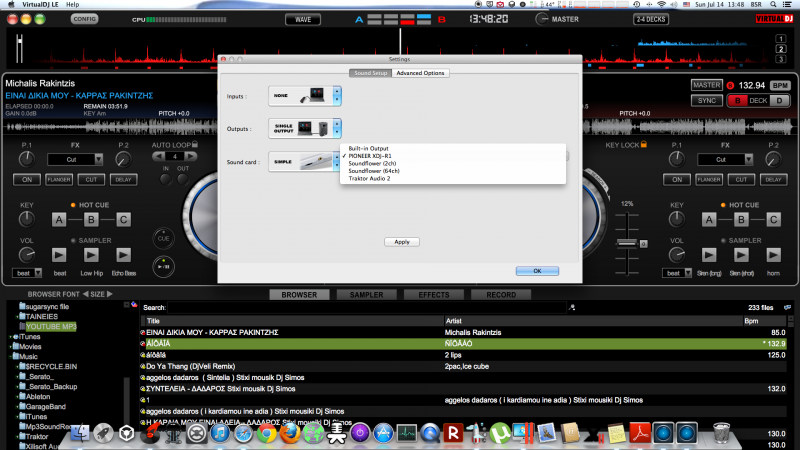Toggle right deck DELAY effect
Image resolution: width=800 pixels, height=450 pixels.
pos(773,180)
